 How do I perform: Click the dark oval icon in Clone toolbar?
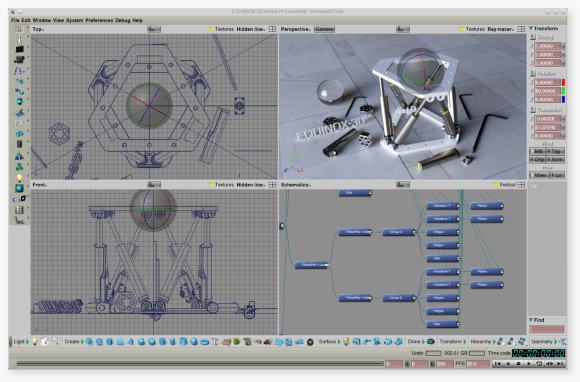point(431,341)
